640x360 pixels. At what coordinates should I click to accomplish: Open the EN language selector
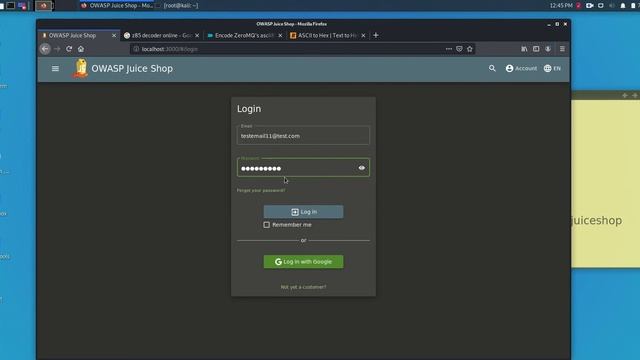pyautogui.click(x=552, y=69)
